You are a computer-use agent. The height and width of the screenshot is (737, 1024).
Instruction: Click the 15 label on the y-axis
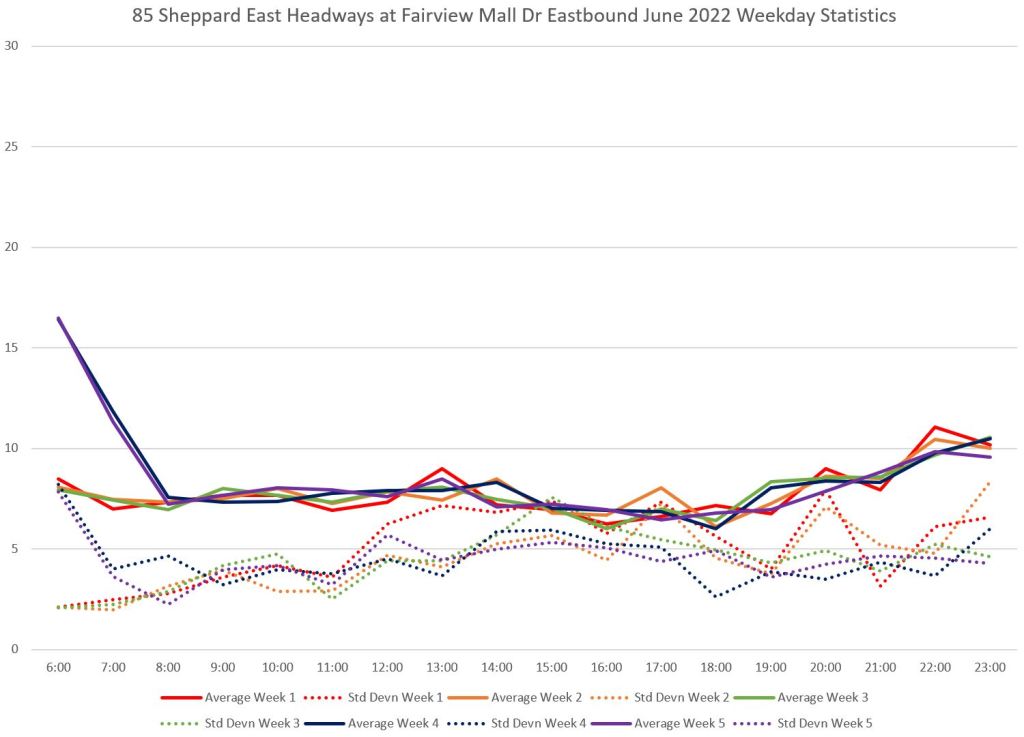coord(12,348)
